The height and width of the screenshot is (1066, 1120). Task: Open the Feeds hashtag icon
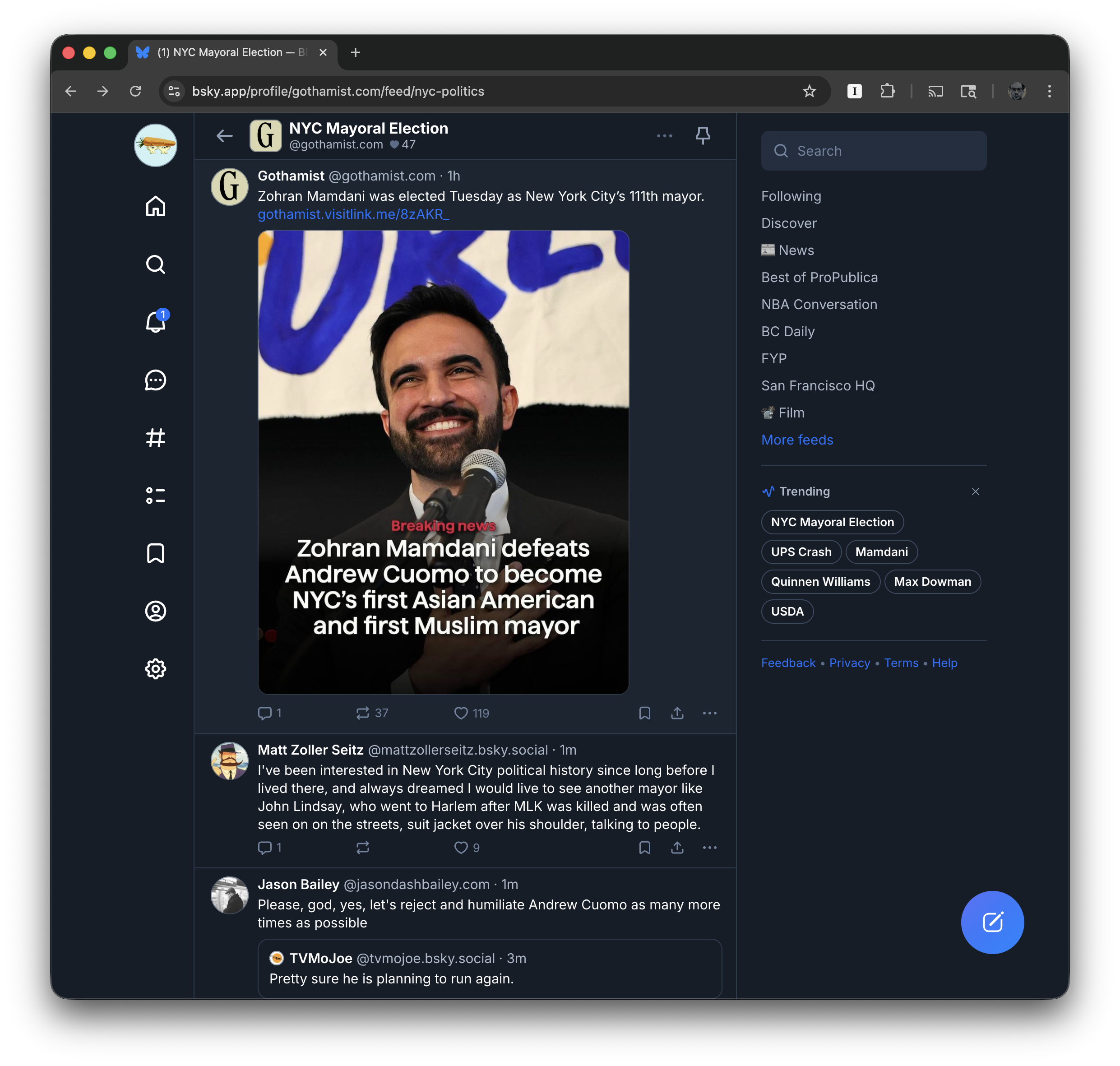tap(155, 437)
